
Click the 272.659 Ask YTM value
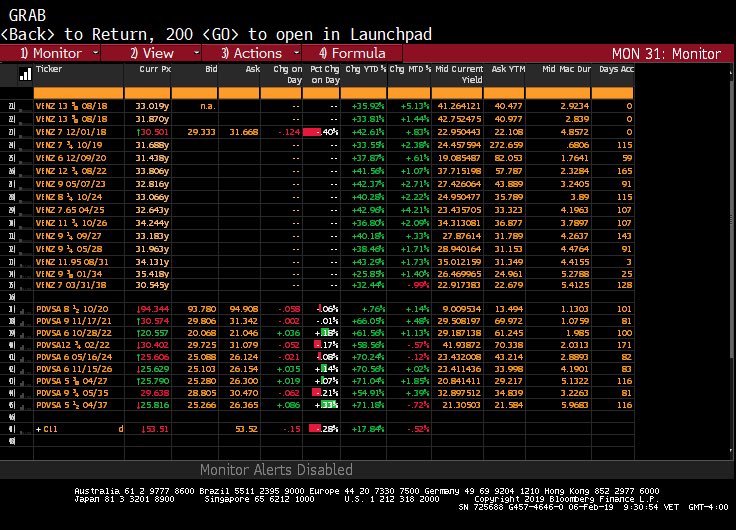[506, 145]
